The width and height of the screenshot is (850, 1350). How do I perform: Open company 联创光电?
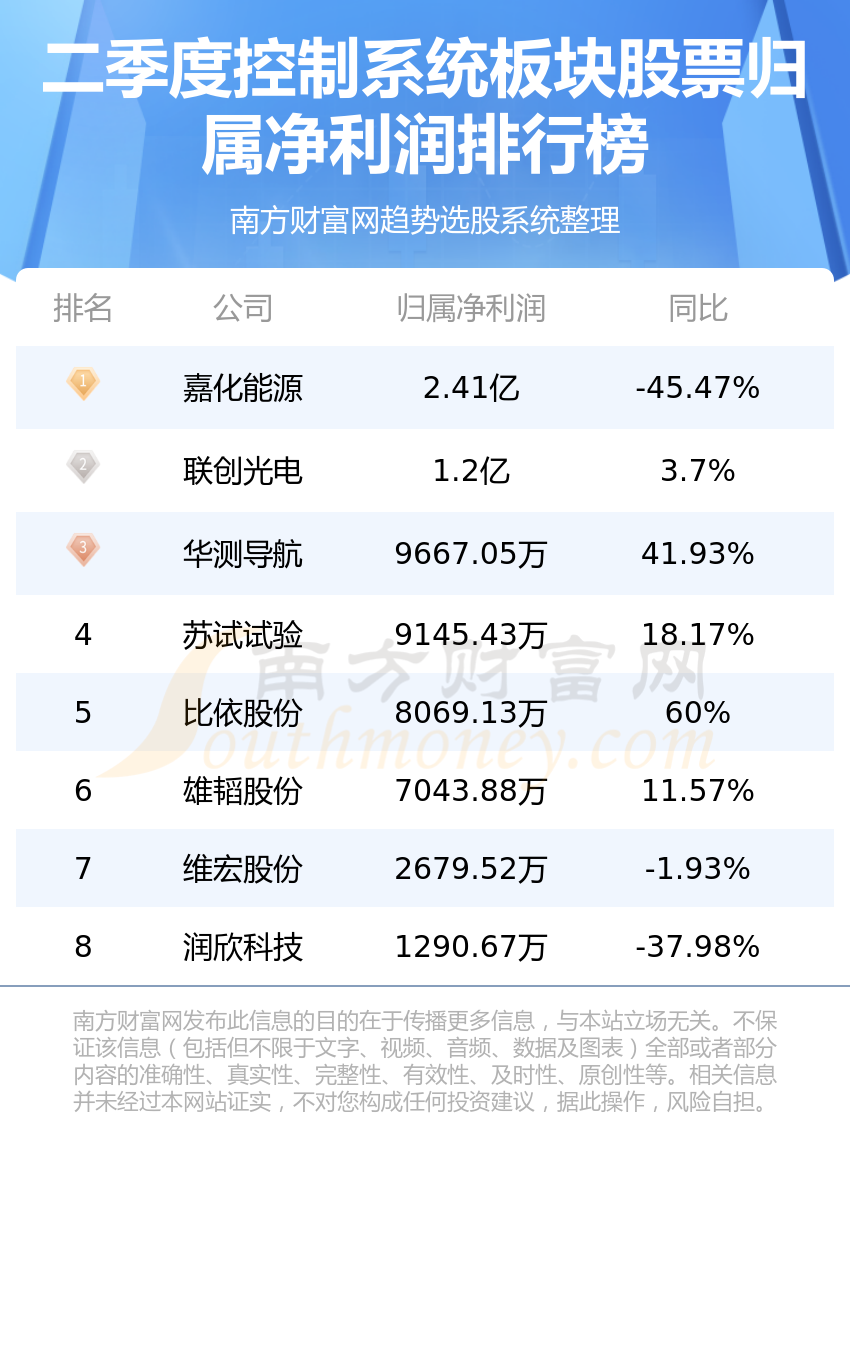coord(243,471)
